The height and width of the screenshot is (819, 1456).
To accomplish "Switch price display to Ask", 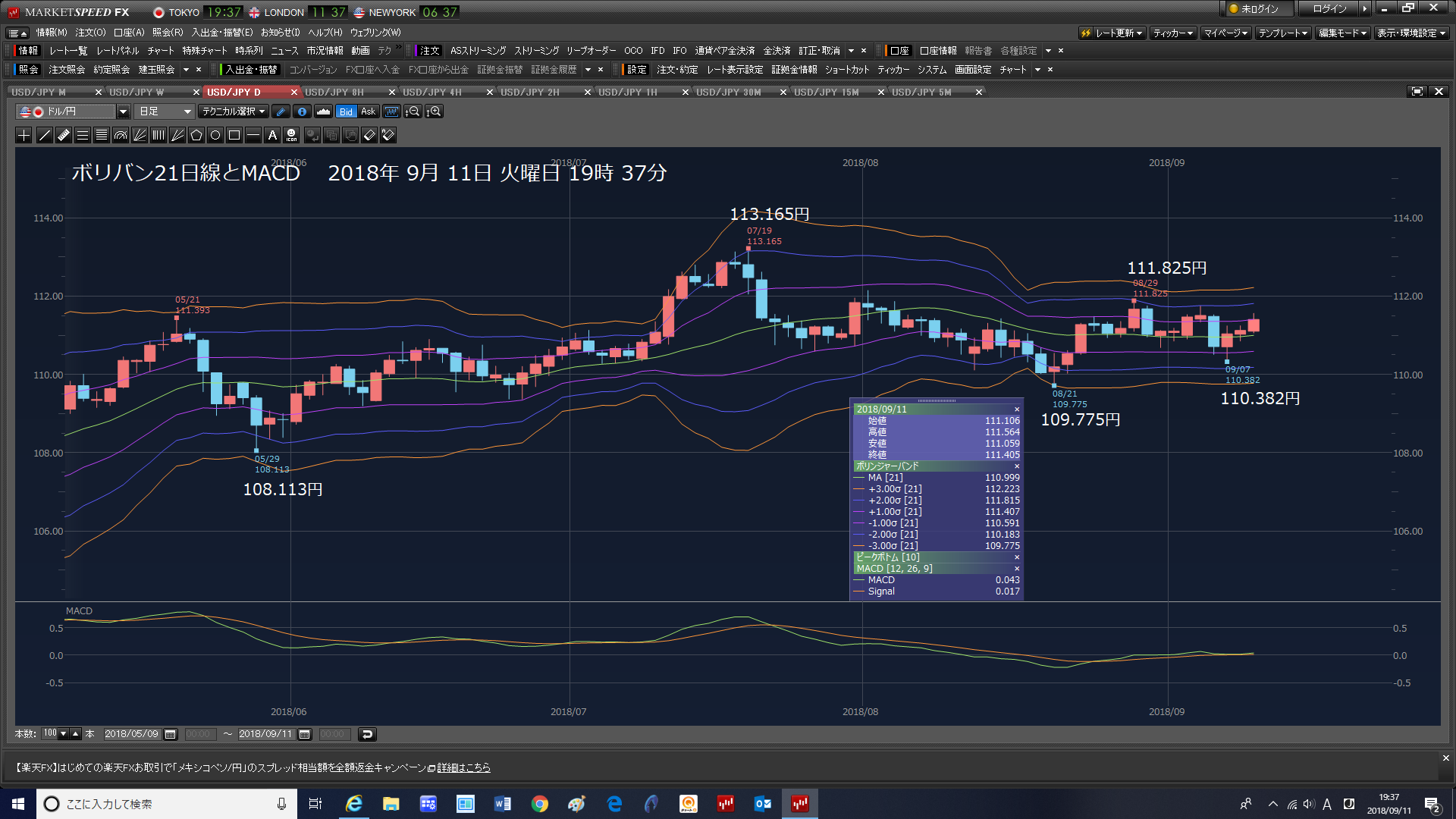I will (368, 111).
